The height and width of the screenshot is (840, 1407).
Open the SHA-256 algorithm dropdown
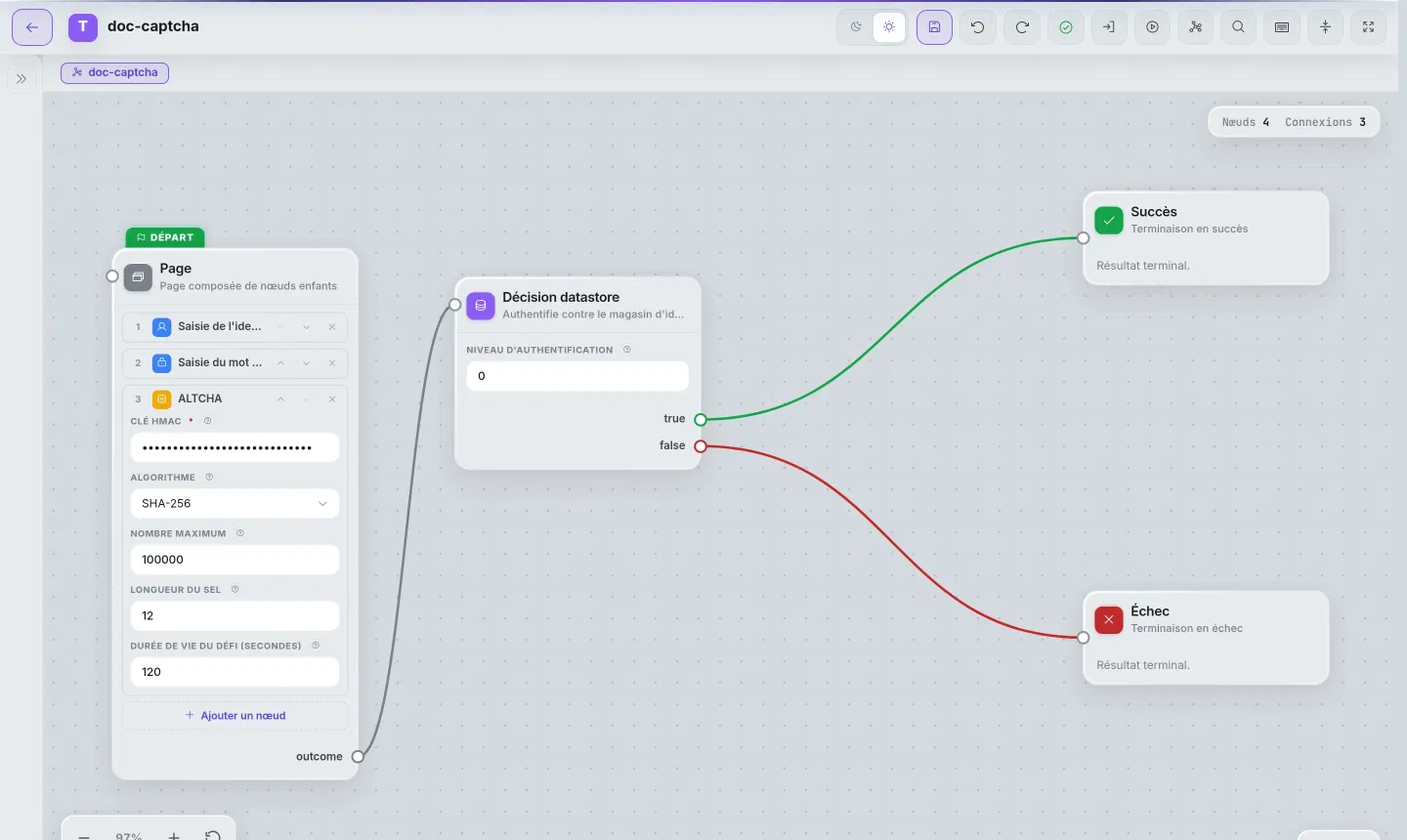[234, 504]
